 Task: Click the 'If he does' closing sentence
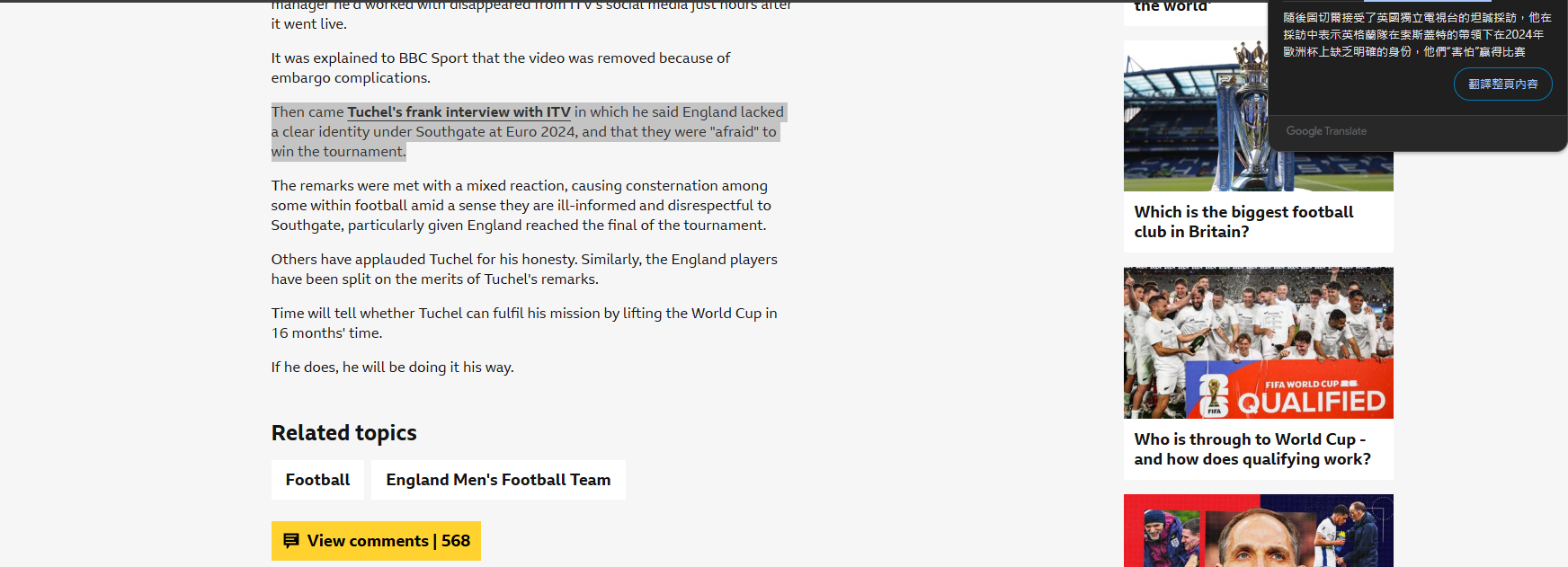click(392, 368)
